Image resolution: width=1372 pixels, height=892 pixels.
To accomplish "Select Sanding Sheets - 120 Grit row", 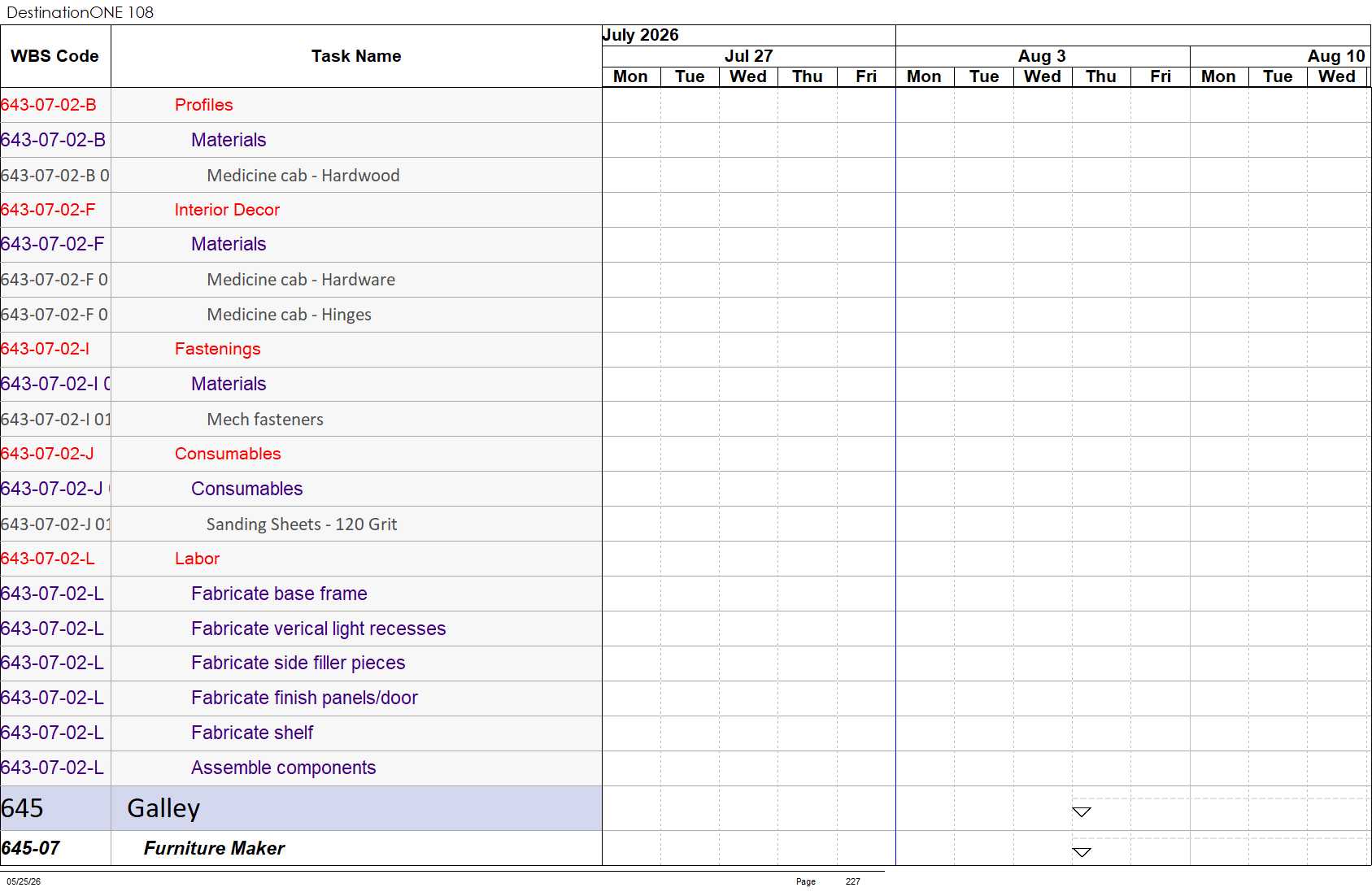I will 301,524.
